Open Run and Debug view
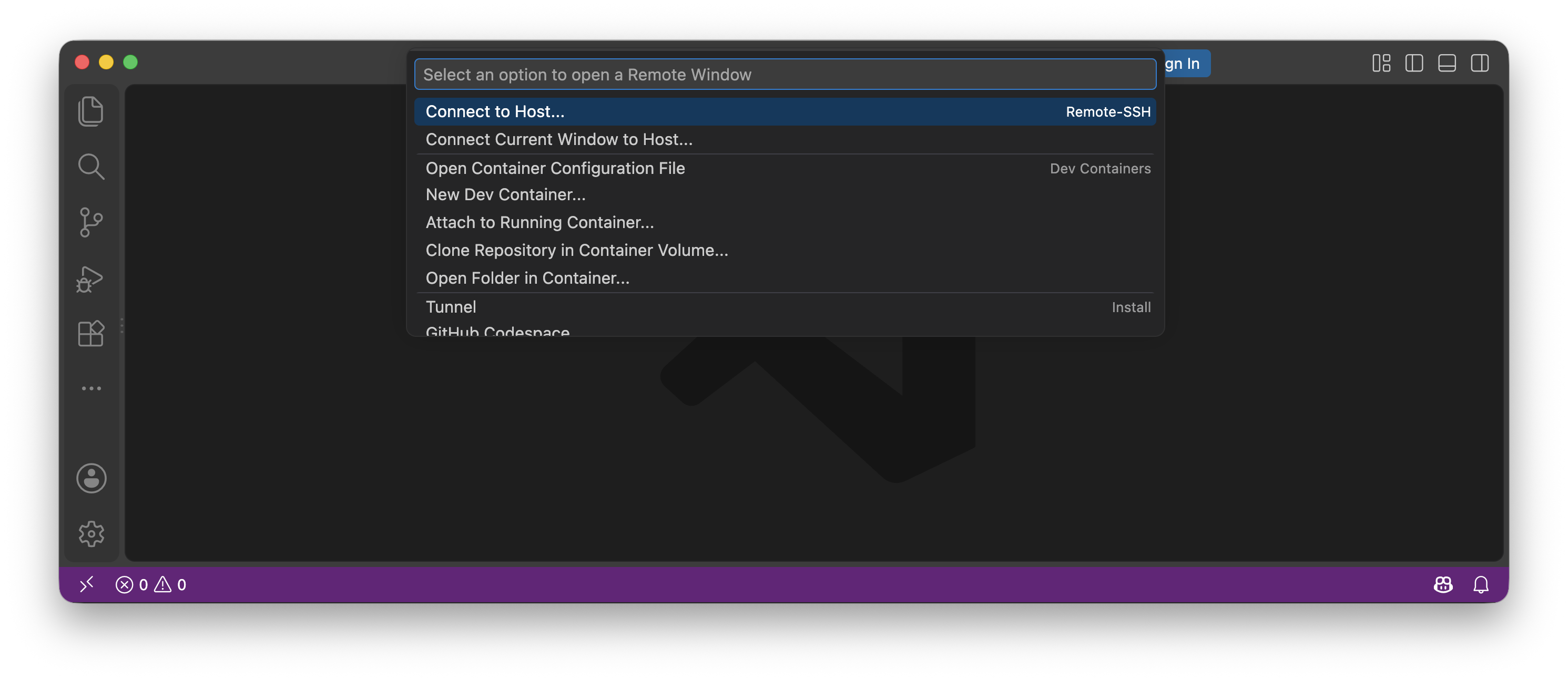This screenshot has width=1568, height=681. (90, 278)
